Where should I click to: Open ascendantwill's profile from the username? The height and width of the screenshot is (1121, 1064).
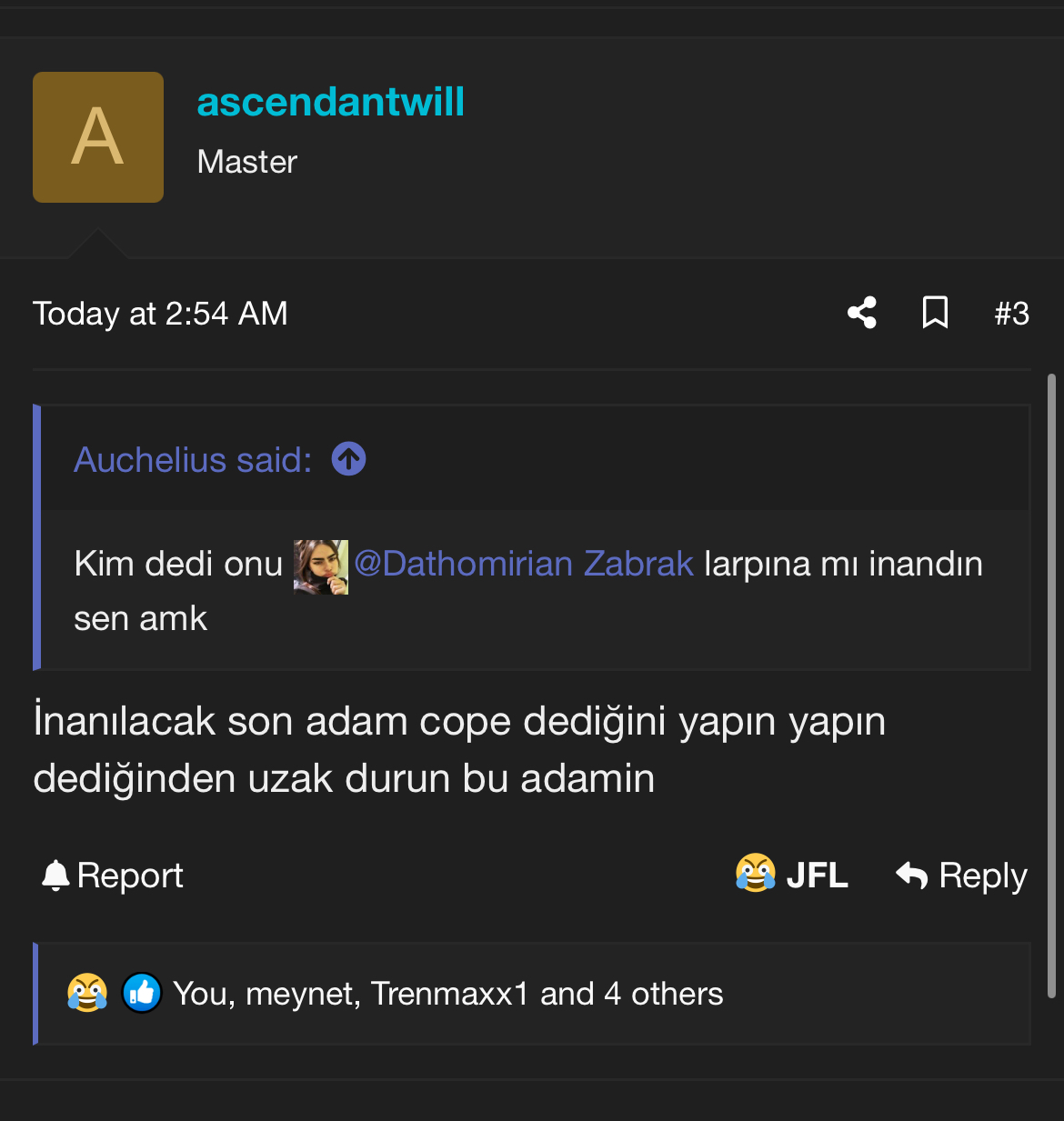(x=331, y=102)
